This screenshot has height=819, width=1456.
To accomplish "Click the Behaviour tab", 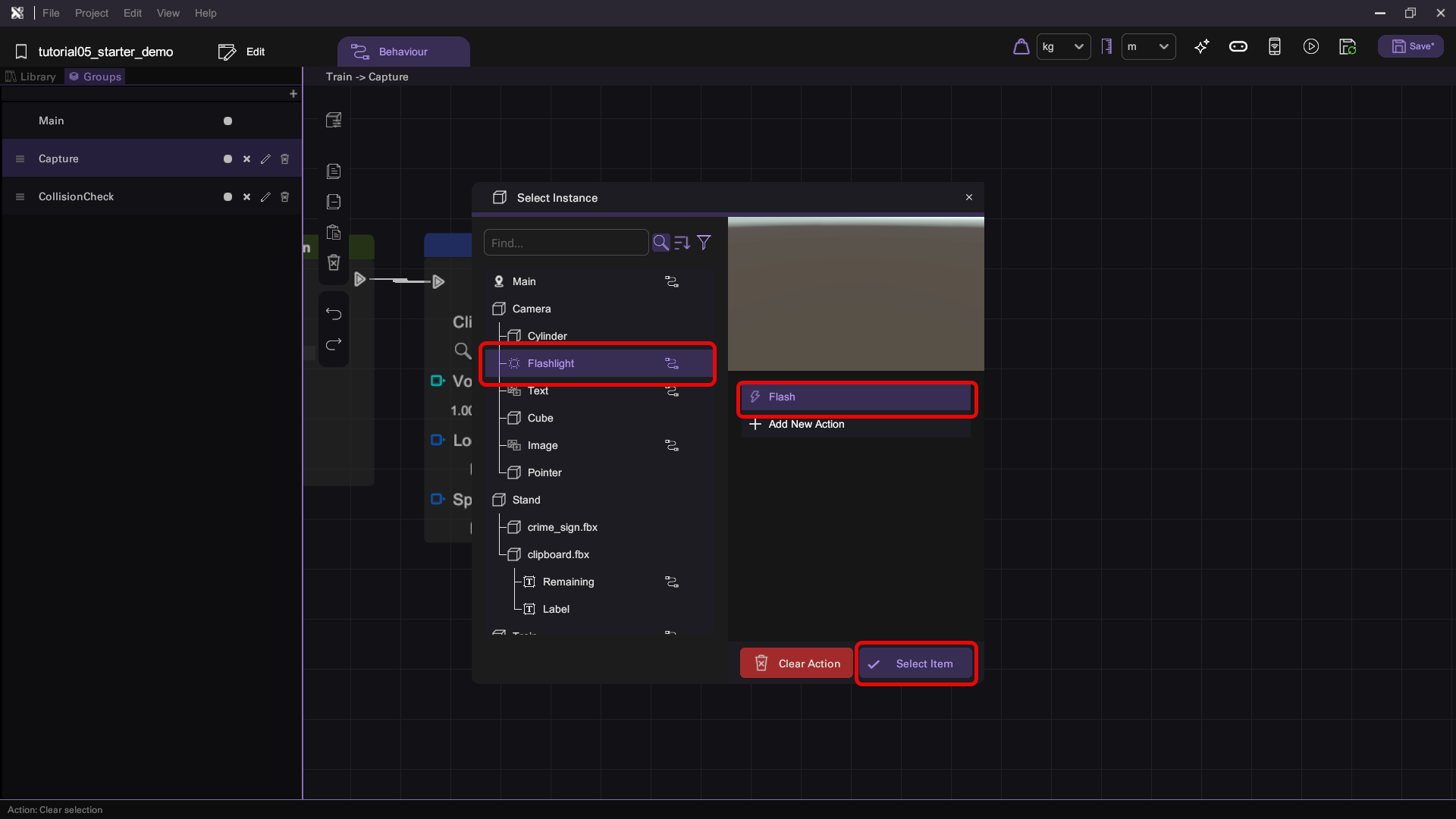I will [x=403, y=52].
